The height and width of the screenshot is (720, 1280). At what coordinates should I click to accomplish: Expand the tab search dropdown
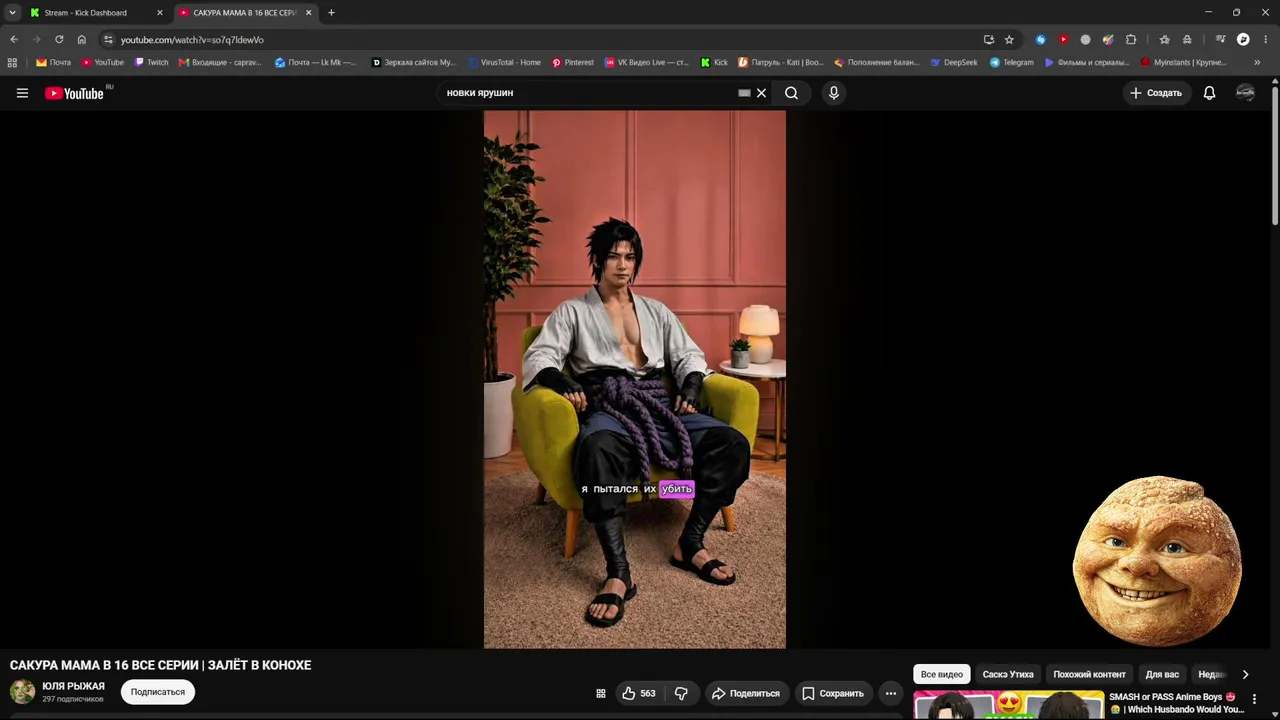click(11, 13)
